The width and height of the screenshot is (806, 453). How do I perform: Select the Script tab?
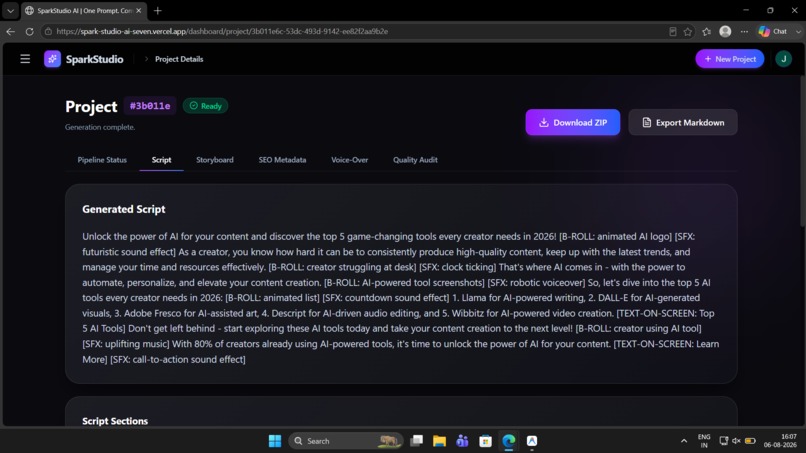(161, 160)
